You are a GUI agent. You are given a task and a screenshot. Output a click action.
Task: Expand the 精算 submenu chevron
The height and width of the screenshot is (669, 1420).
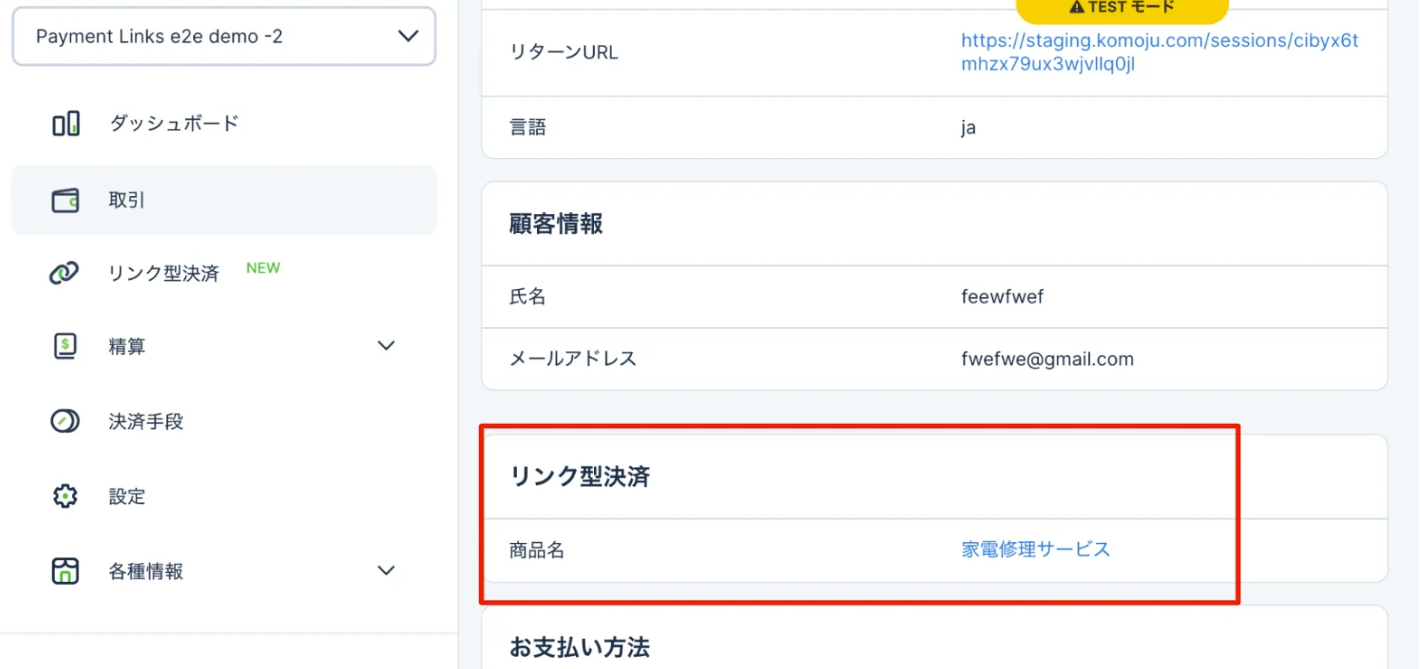tap(386, 346)
